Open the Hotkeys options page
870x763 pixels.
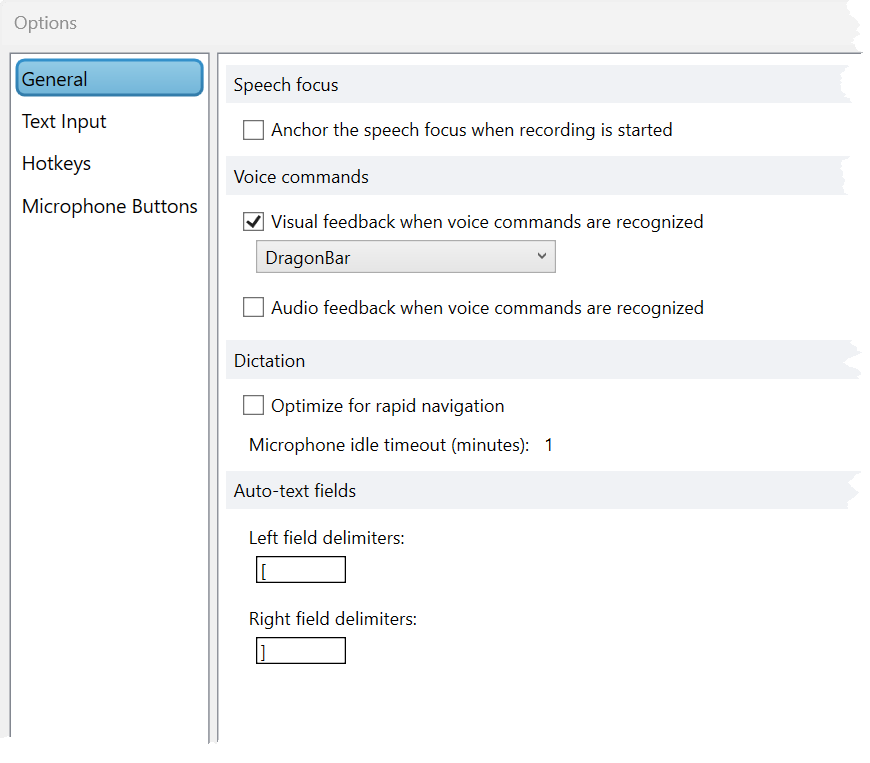(x=56, y=164)
